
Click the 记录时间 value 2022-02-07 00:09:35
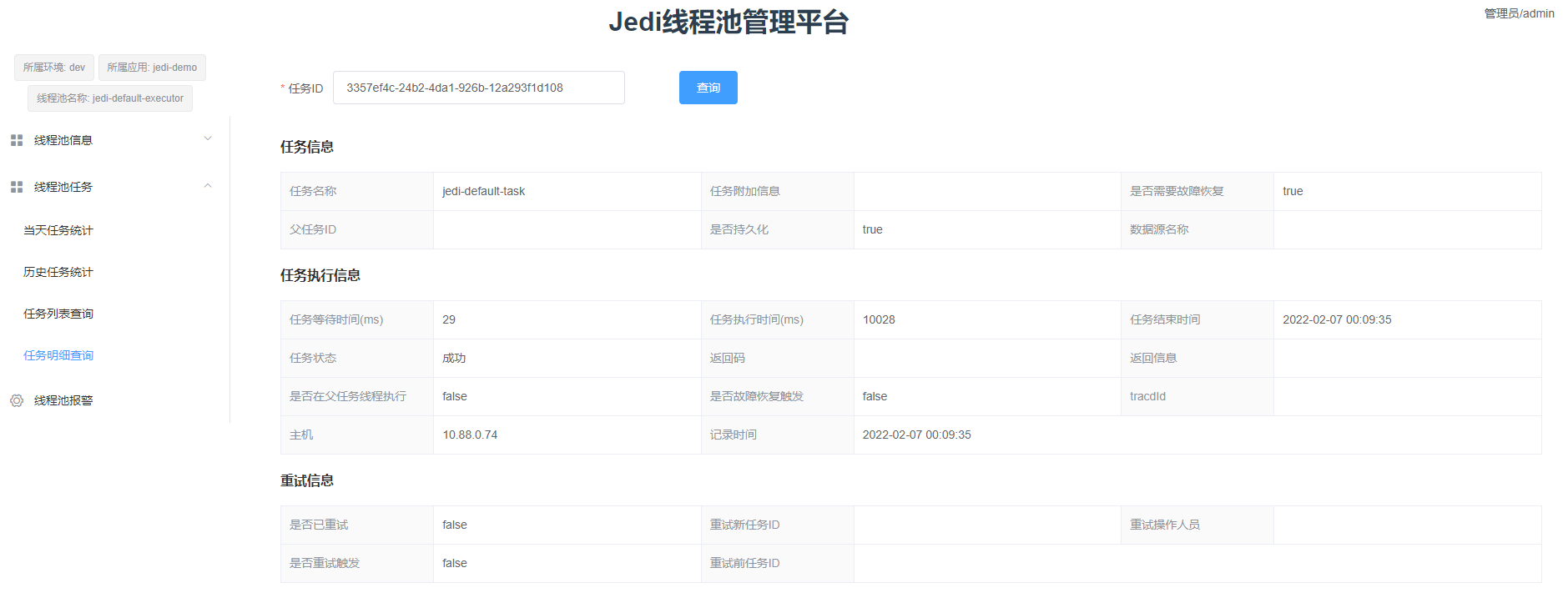pyautogui.click(x=917, y=435)
